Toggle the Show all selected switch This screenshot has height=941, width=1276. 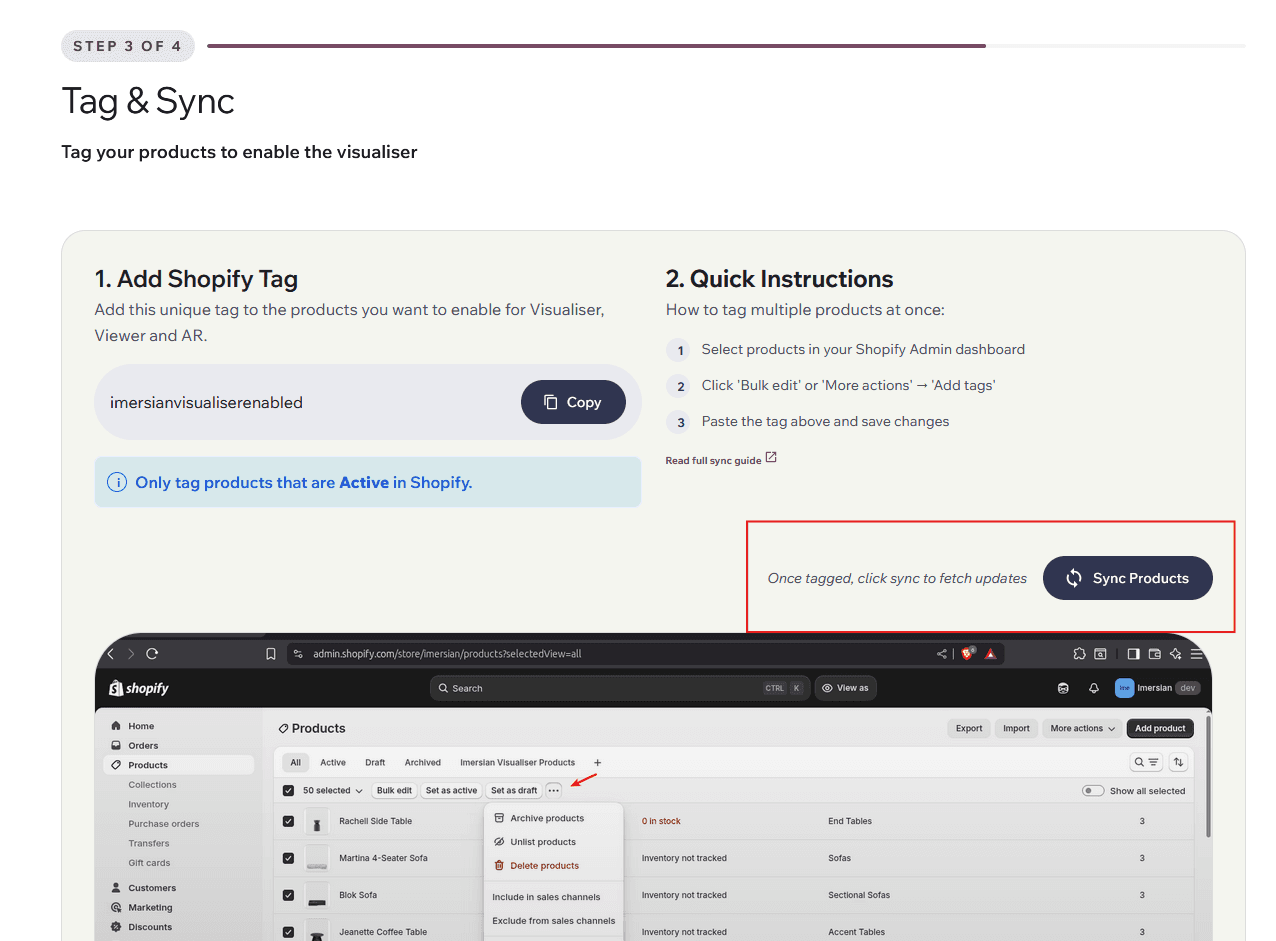point(1093,790)
